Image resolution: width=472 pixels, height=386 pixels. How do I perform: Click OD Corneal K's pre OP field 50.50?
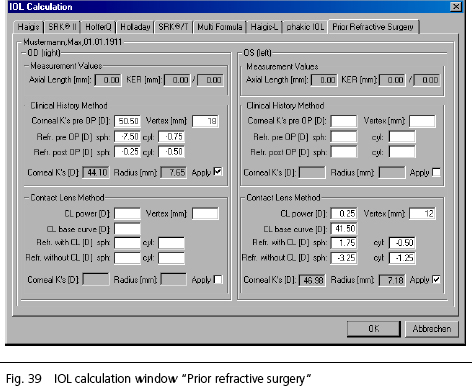point(127,121)
